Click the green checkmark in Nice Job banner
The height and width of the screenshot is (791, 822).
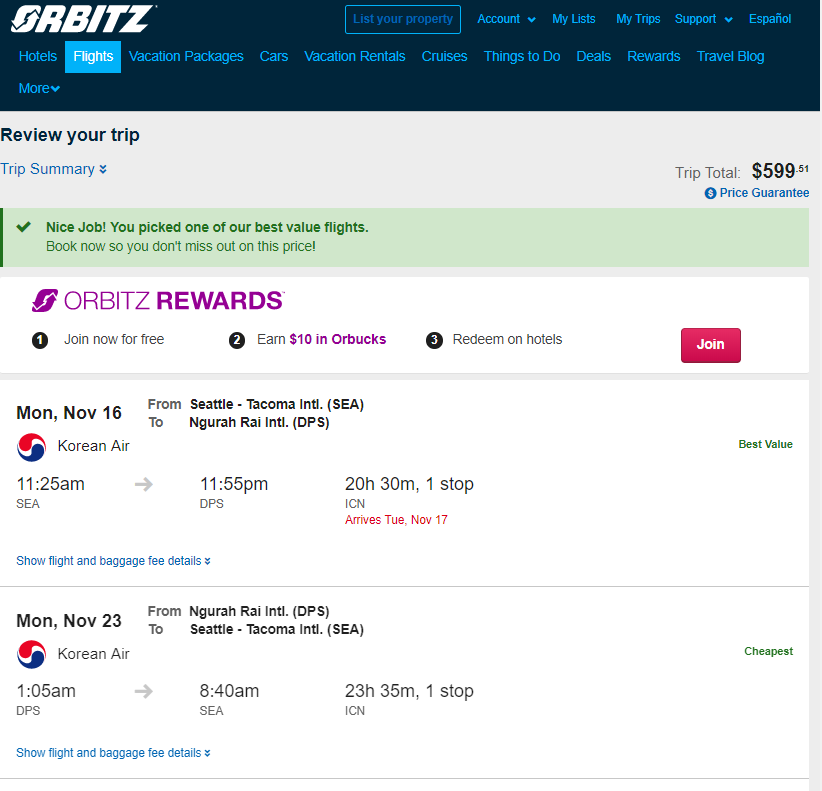tap(24, 227)
